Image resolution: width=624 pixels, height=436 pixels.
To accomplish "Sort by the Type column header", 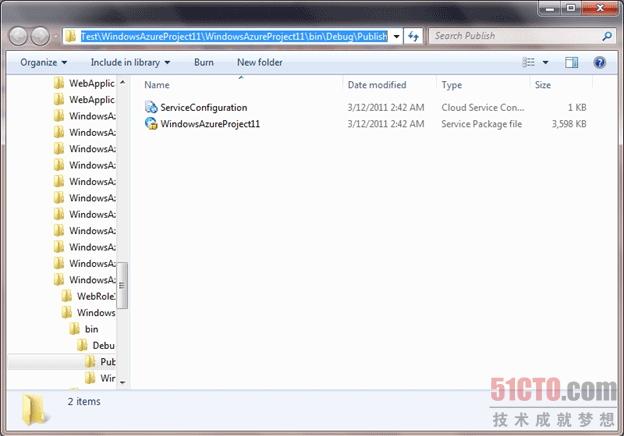I will tap(452, 85).
